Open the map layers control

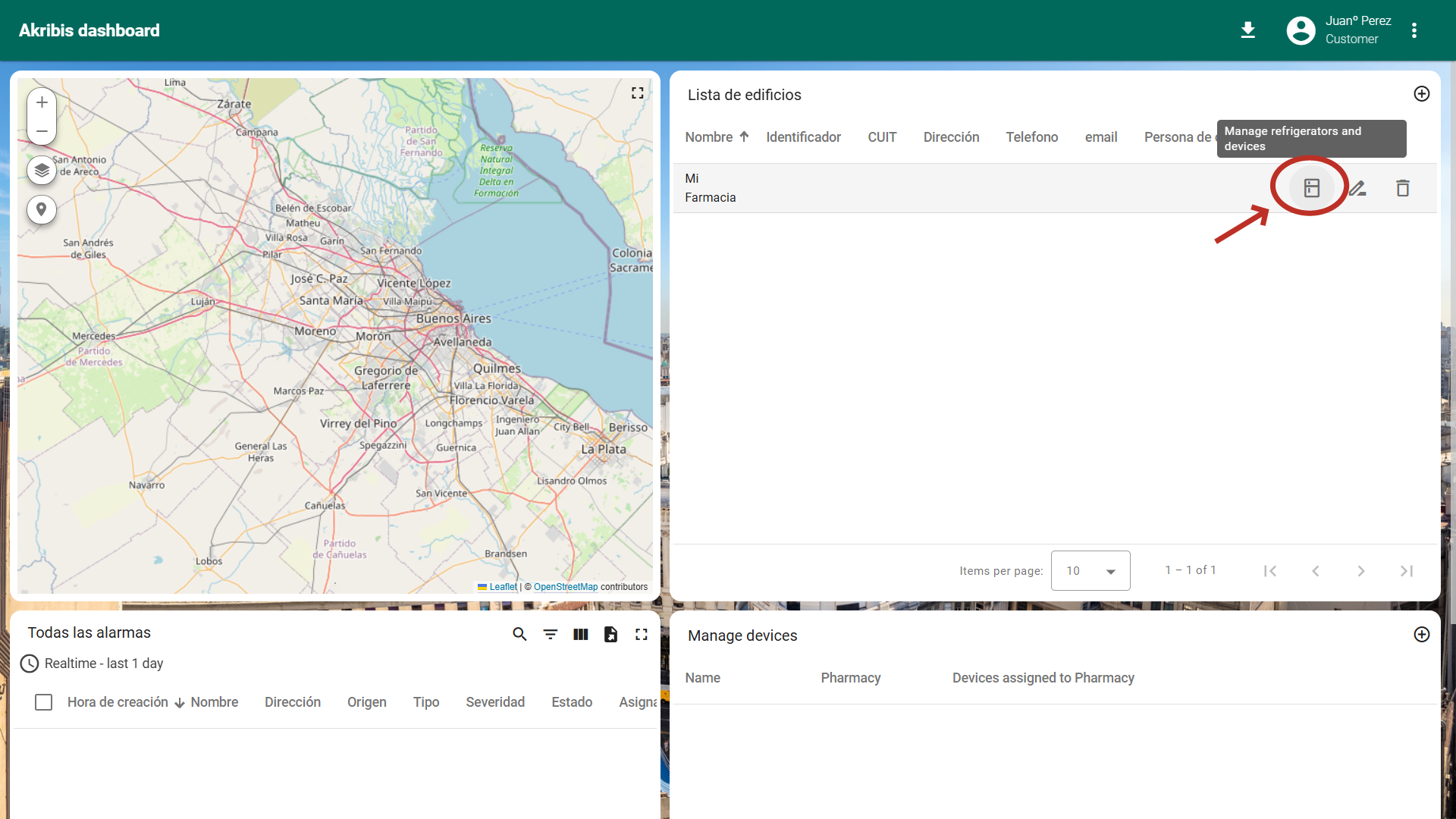point(42,170)
